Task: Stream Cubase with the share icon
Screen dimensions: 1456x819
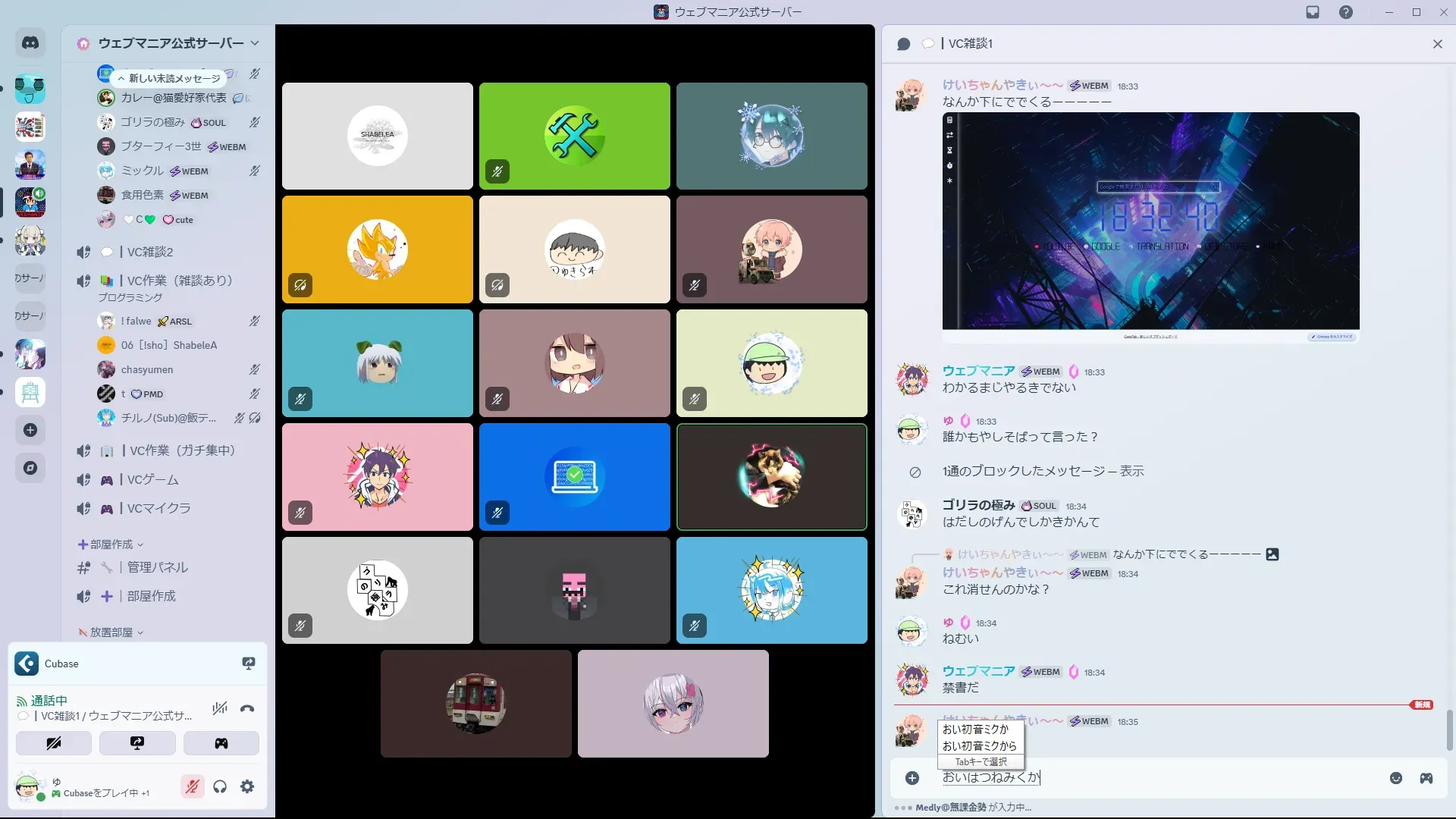Action: point(248,664)
